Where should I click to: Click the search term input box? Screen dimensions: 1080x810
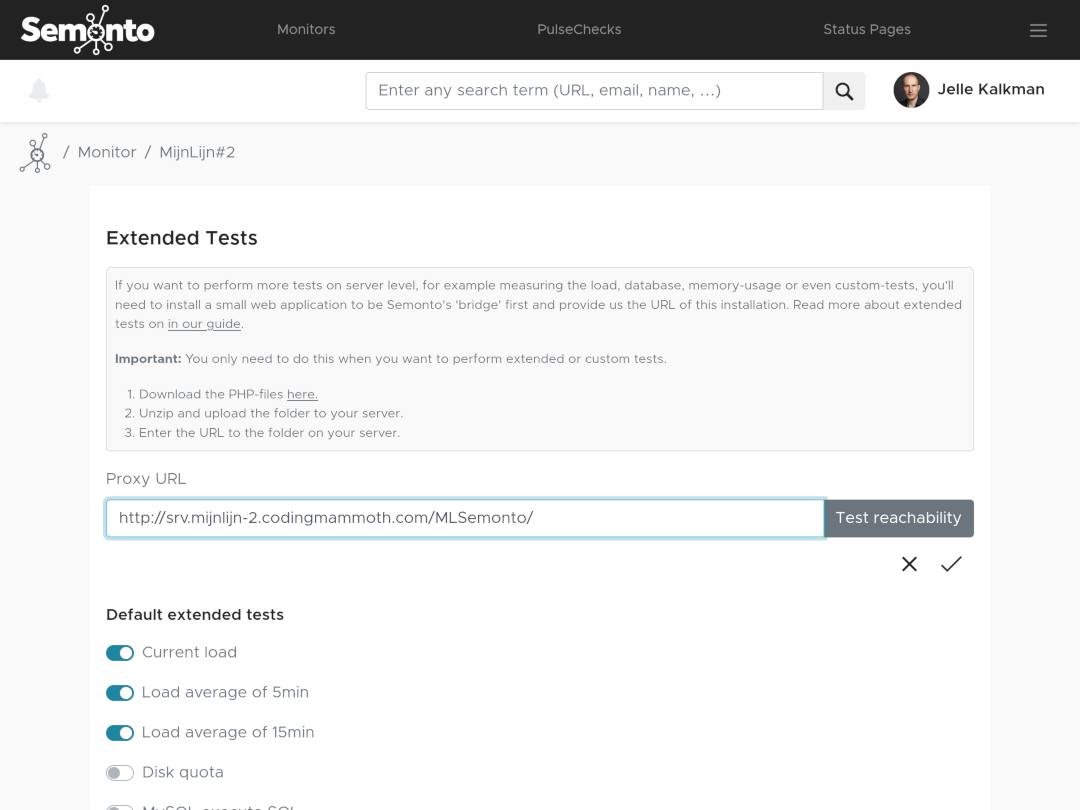pyautogui.click(x=594, y=91)
